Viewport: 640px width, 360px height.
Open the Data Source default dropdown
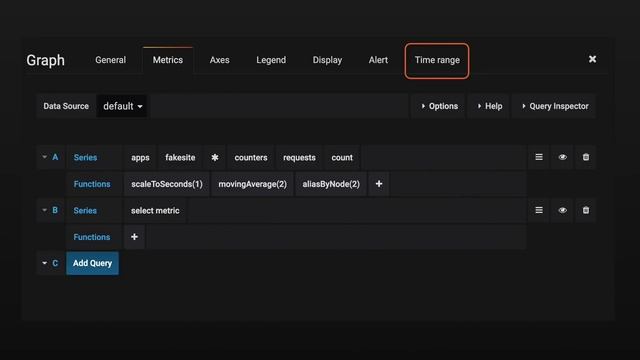coord(122,106)
